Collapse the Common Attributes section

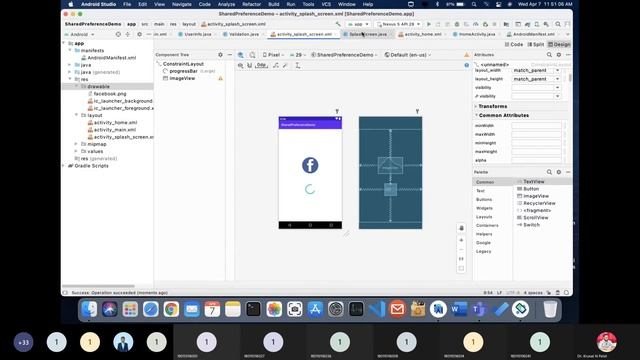pyautogui.click(x=476, y=116)
